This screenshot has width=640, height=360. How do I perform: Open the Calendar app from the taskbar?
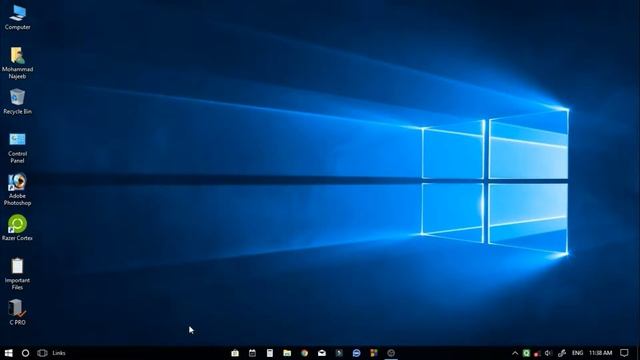(x=252, y=353)
